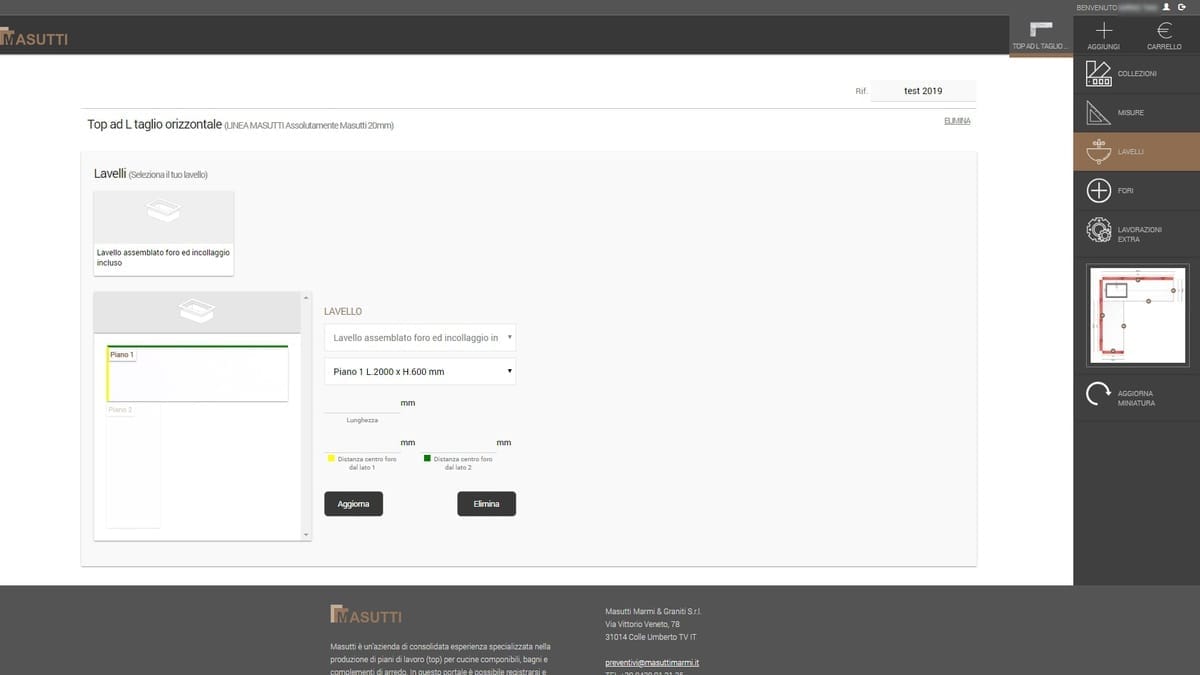Click the LAVELLO section label
The image size is (1200, 675).
[343, 312]
